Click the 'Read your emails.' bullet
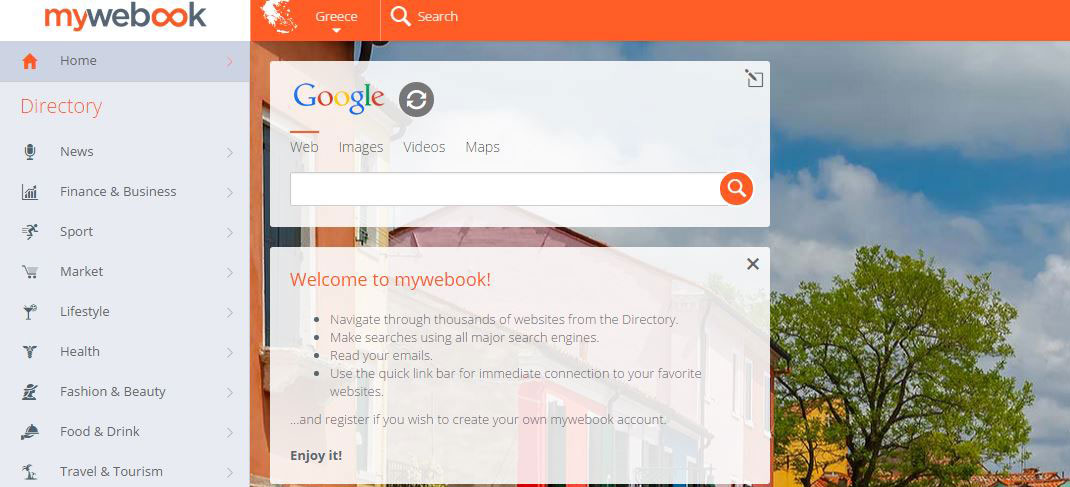 coord(381,355)
